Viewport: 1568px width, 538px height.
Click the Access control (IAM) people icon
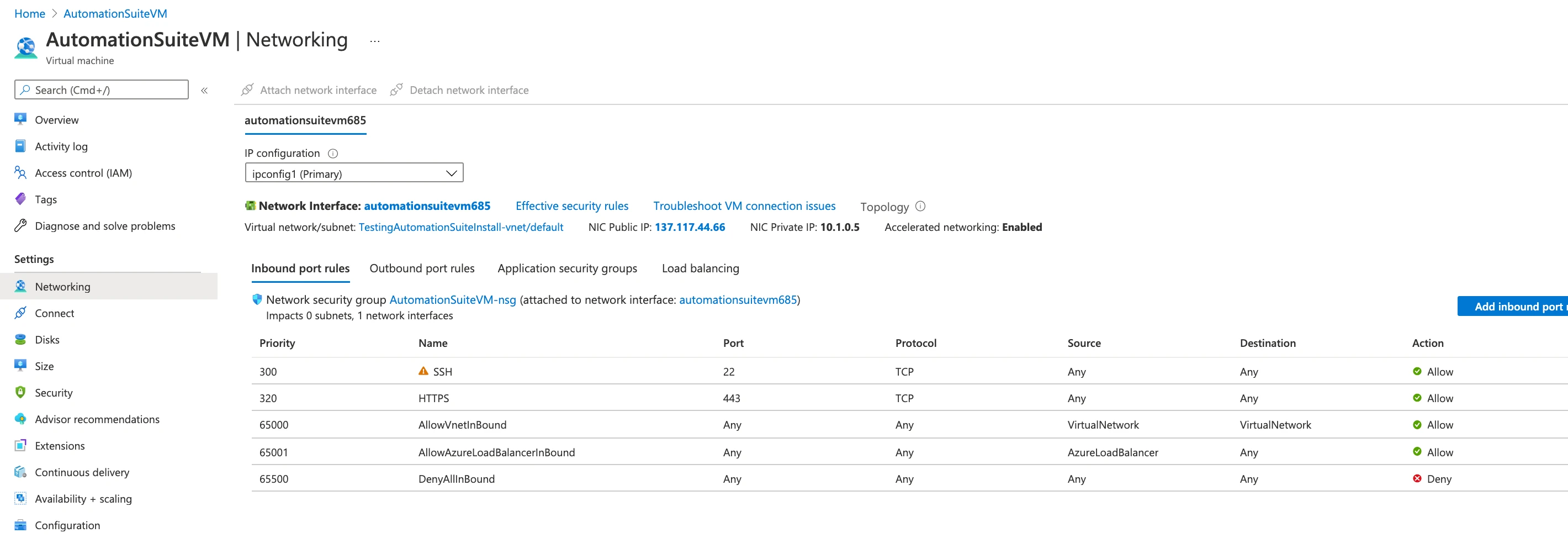point(20,172)
